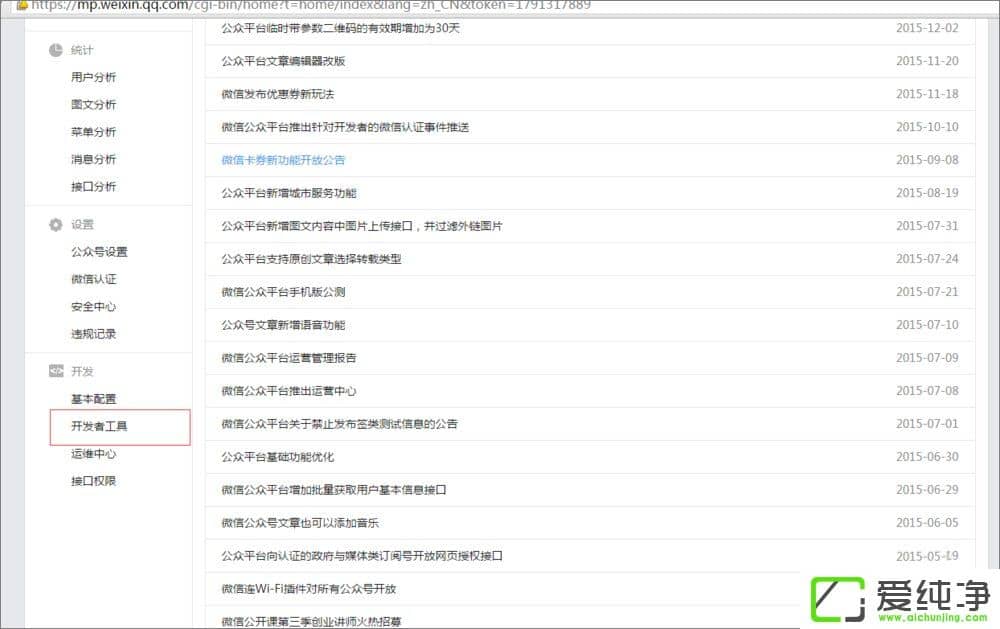Image resolution: width=1000 pixels, height=629 pixels.
Task: View 违规记录 in the settings section
Action: (93, 334)
